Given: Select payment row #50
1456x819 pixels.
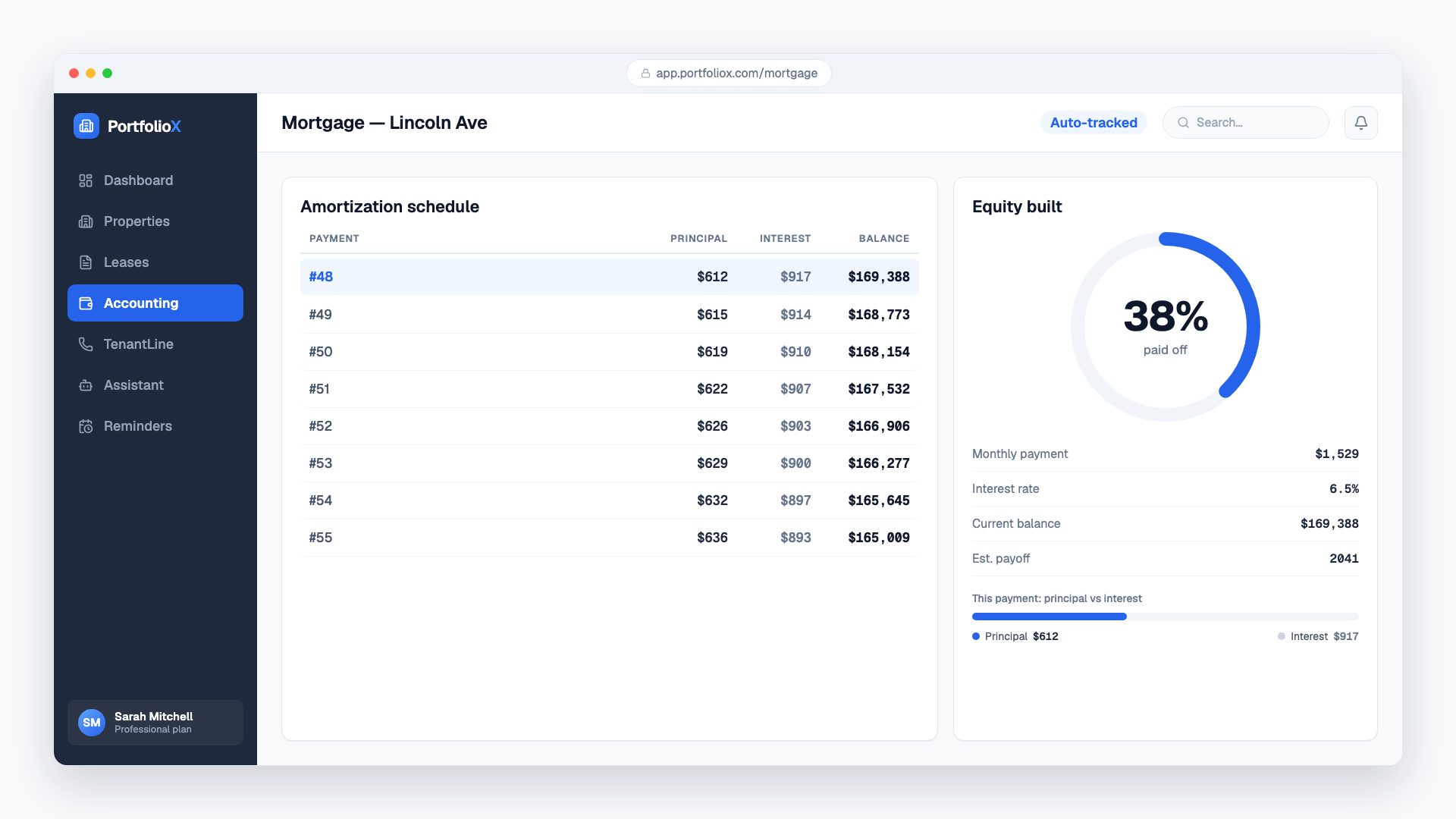Looking at the screenshot, I should click(x=610, y=352).
